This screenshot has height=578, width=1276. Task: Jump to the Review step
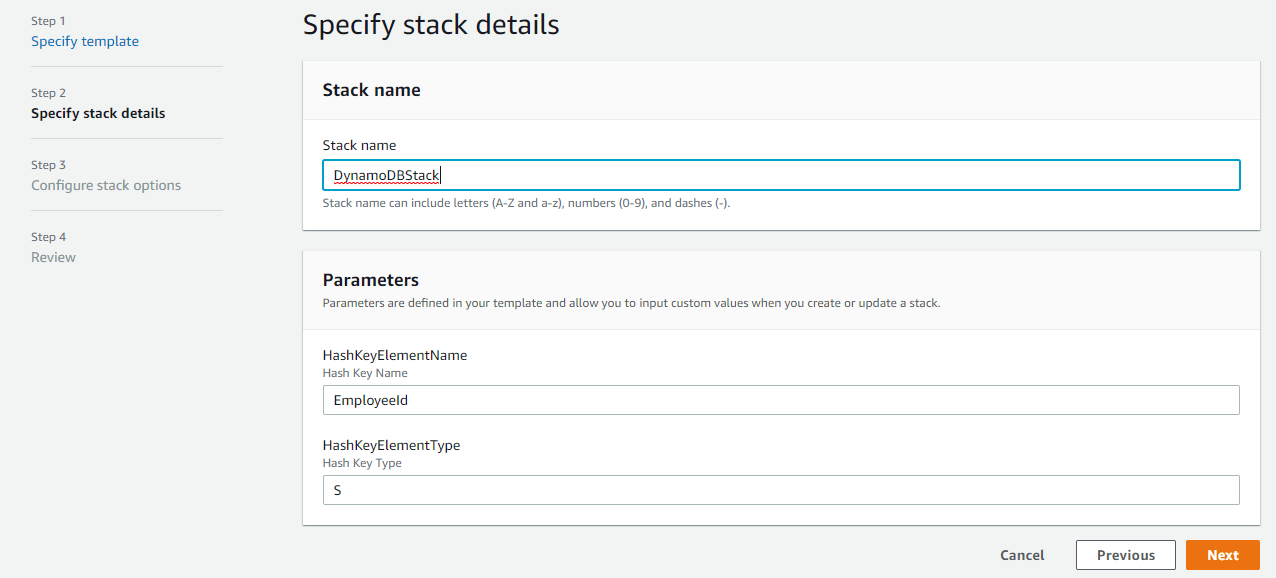53,257
